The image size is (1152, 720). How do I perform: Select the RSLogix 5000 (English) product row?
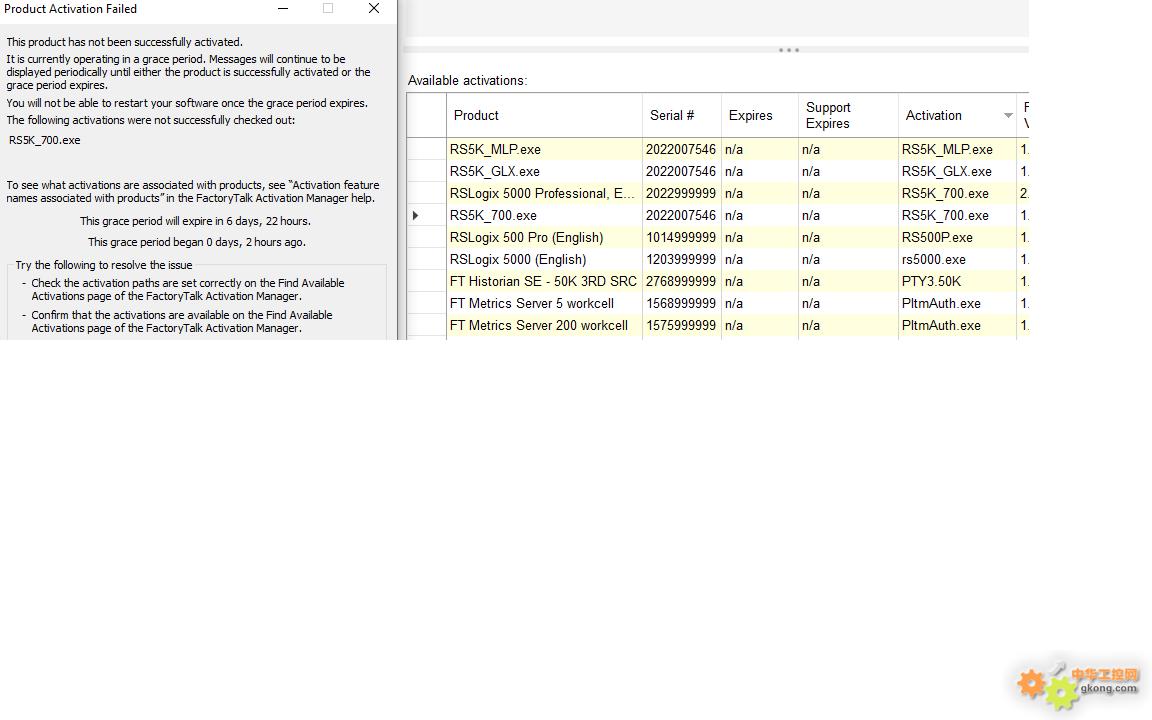(x=518, y=259)
